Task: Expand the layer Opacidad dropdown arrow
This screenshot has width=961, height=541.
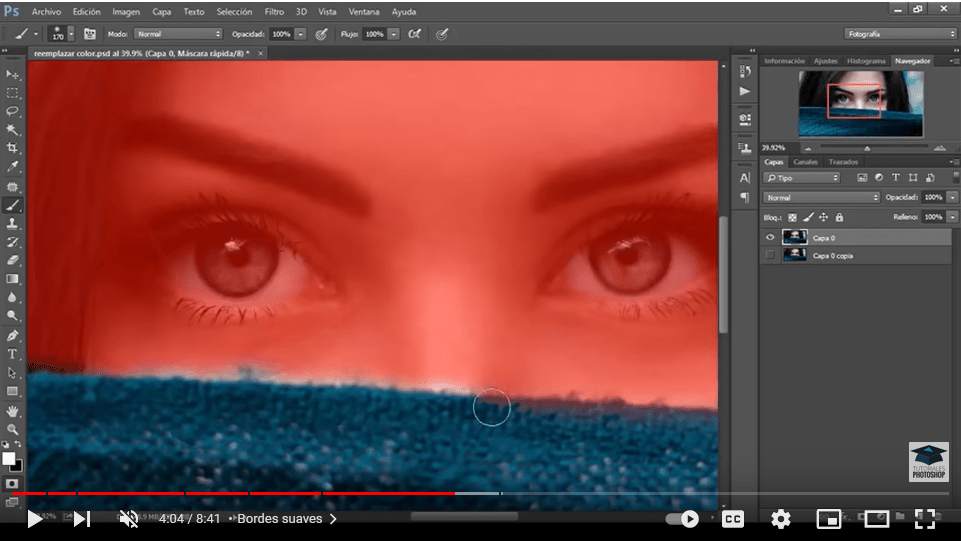Action: click(952, 197)
